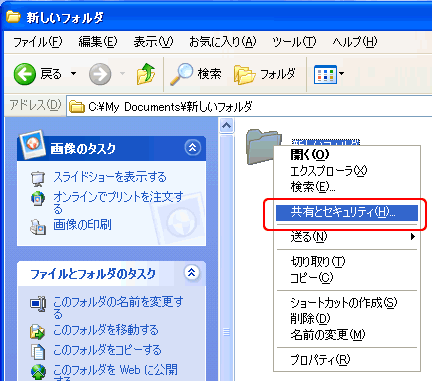Click the move folder icon
The height and width of the screenshot is (381, 432).
click(37, 332)
